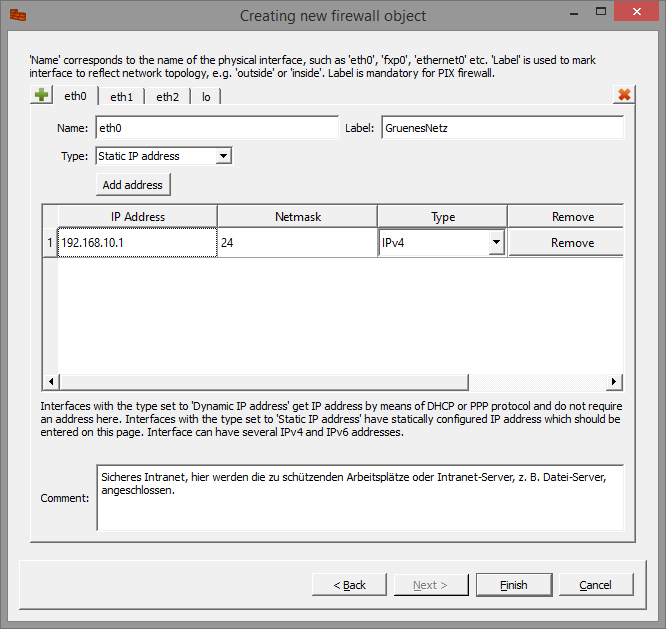The height and width of the screenshot is (629, 666).
Task: Click the interface Name field
Action: coord(217,128)
